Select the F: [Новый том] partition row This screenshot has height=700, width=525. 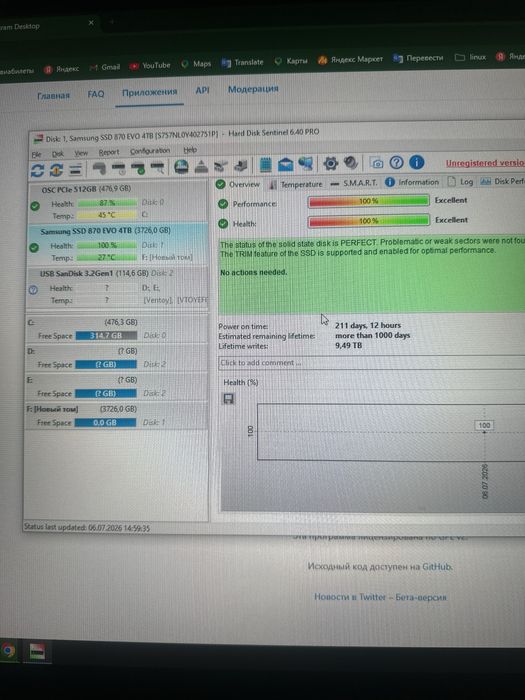point(117,416)
